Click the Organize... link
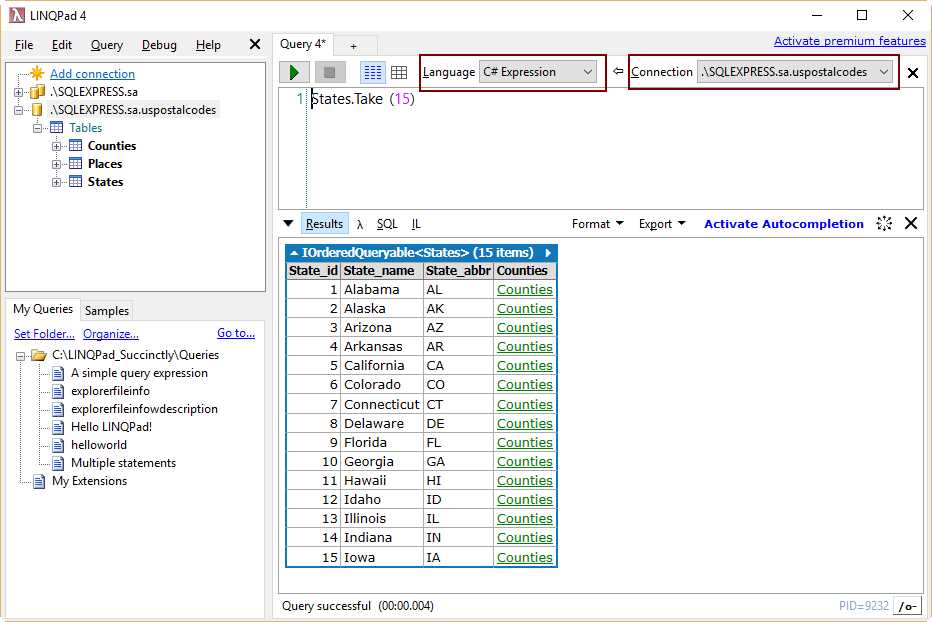This screenshot has height=622, width=932. pyautogui.click(x=111, y=334)
